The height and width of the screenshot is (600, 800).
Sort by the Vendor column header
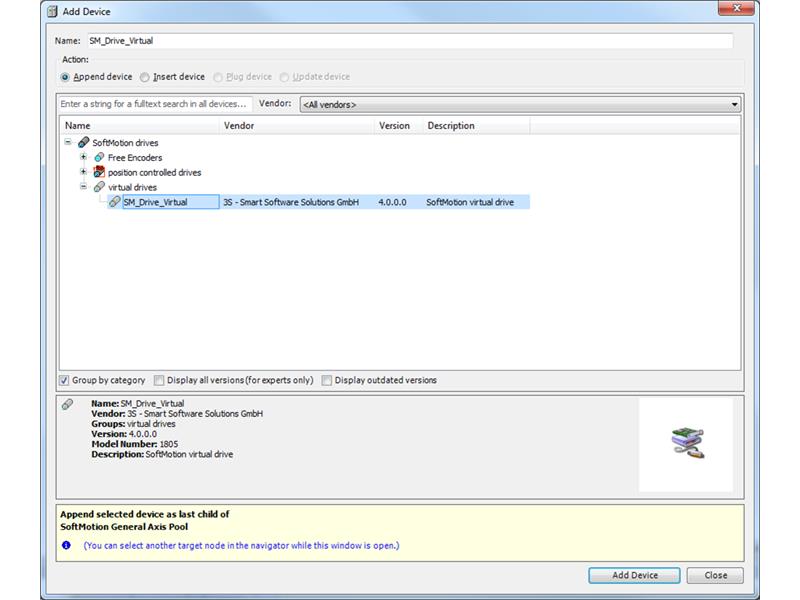(x=297, y=126)
